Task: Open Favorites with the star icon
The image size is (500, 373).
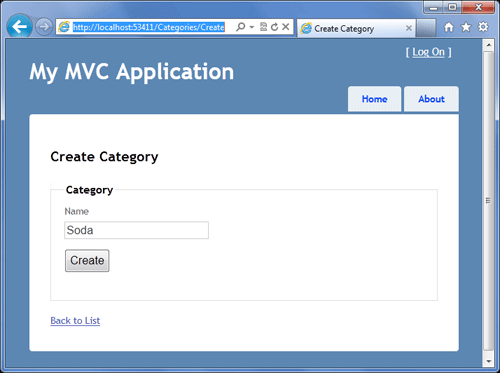Action: pos(466,27)
